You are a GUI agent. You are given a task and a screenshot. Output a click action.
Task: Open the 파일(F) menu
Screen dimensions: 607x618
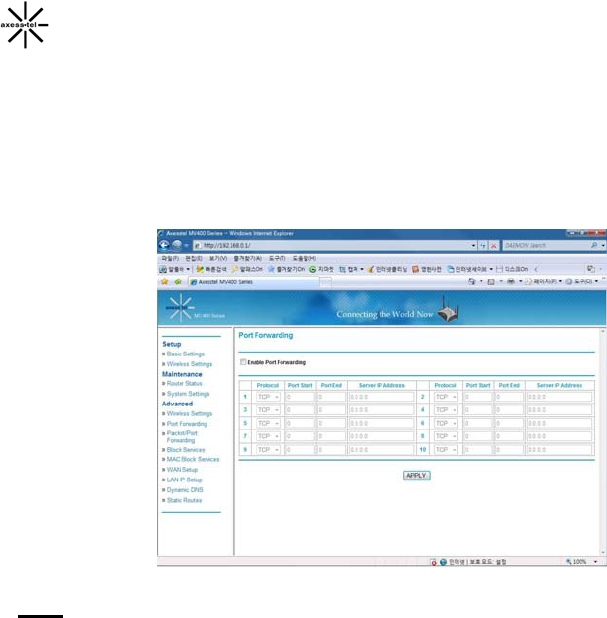(170, 258)
